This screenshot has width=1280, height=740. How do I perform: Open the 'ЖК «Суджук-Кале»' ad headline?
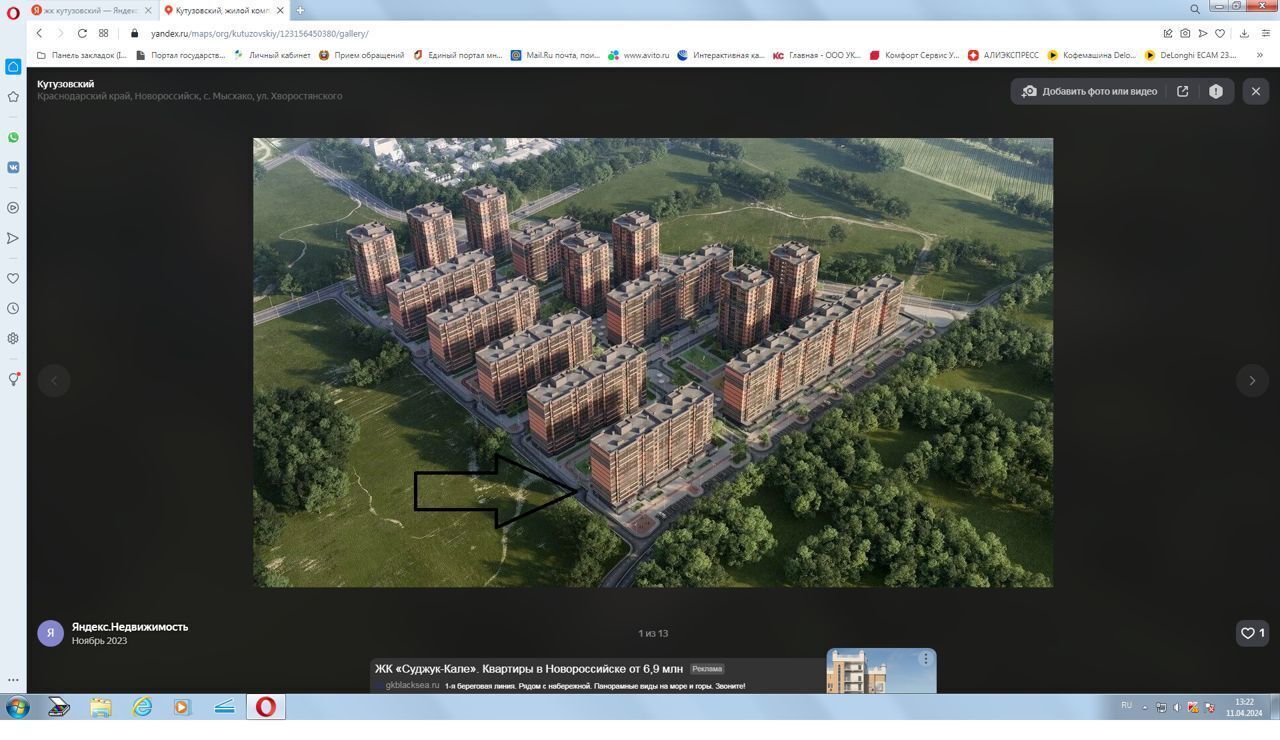click(x=529, y=668)
